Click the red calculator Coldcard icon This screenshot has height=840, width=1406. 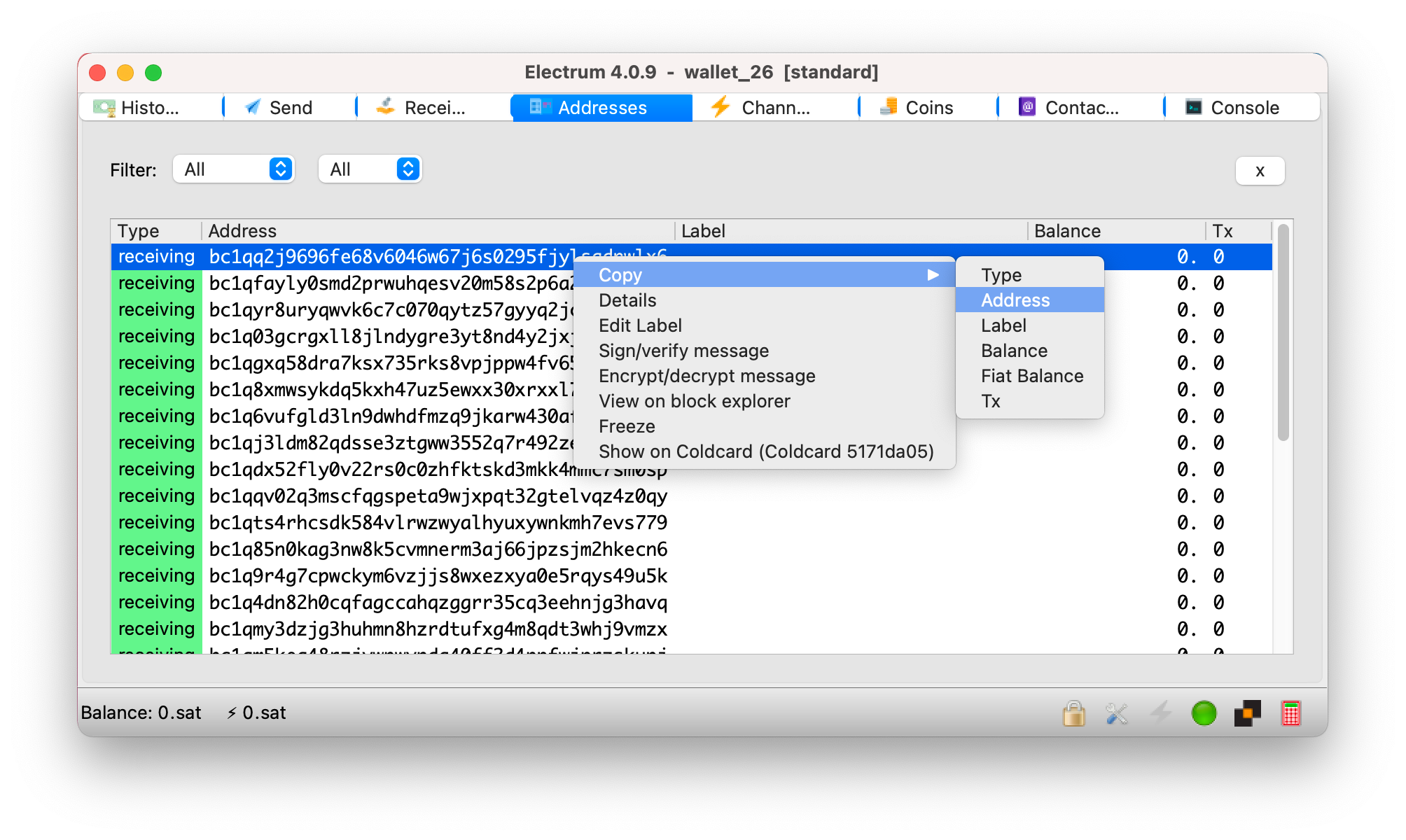(1291, 713)
